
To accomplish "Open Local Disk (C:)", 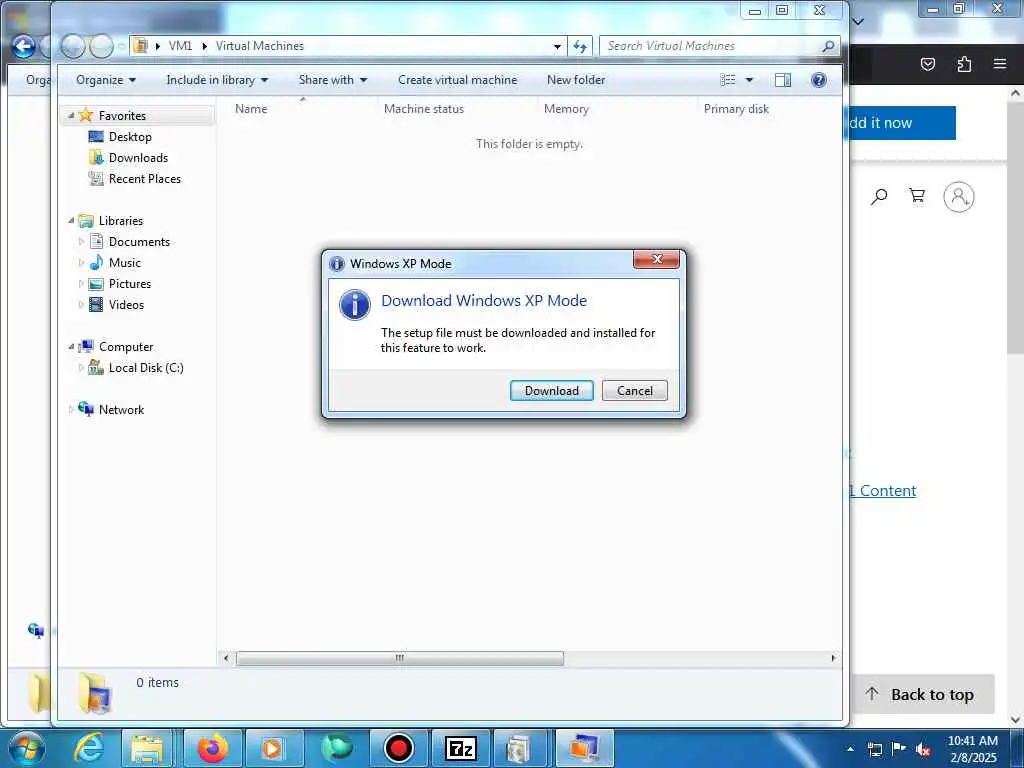I will coord(146,368).
